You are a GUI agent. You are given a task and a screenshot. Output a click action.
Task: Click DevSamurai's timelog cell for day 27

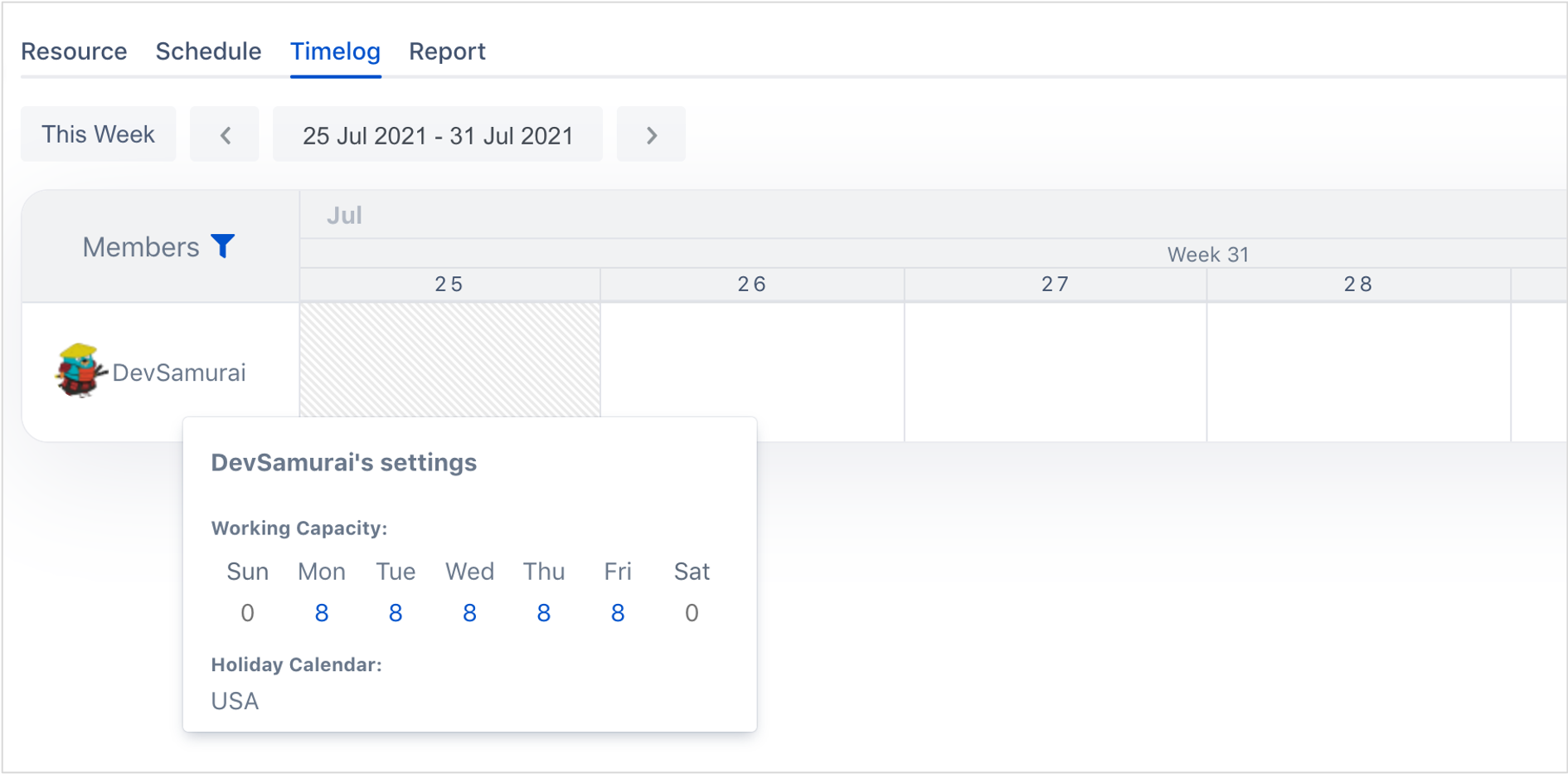coord(1055,371)
